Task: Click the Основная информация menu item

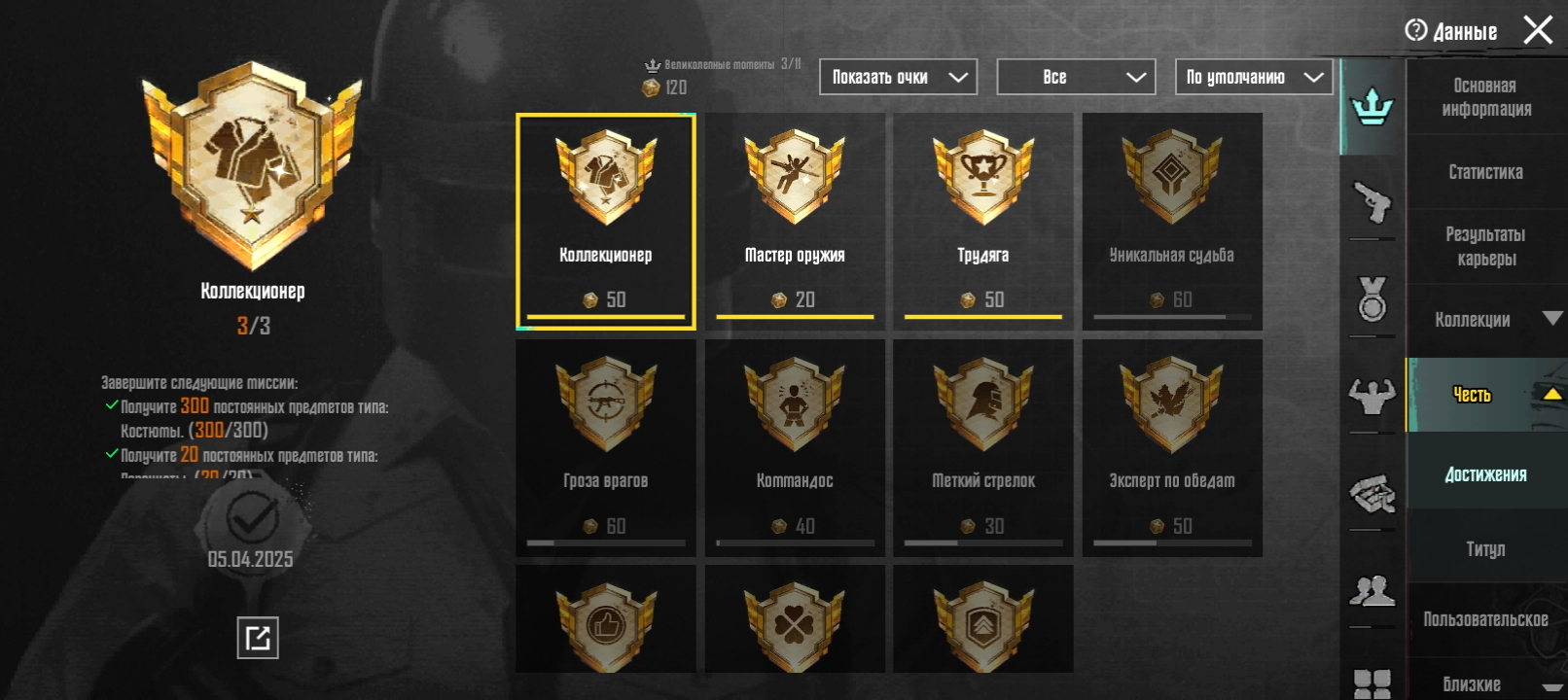Action: [1486, 97]
